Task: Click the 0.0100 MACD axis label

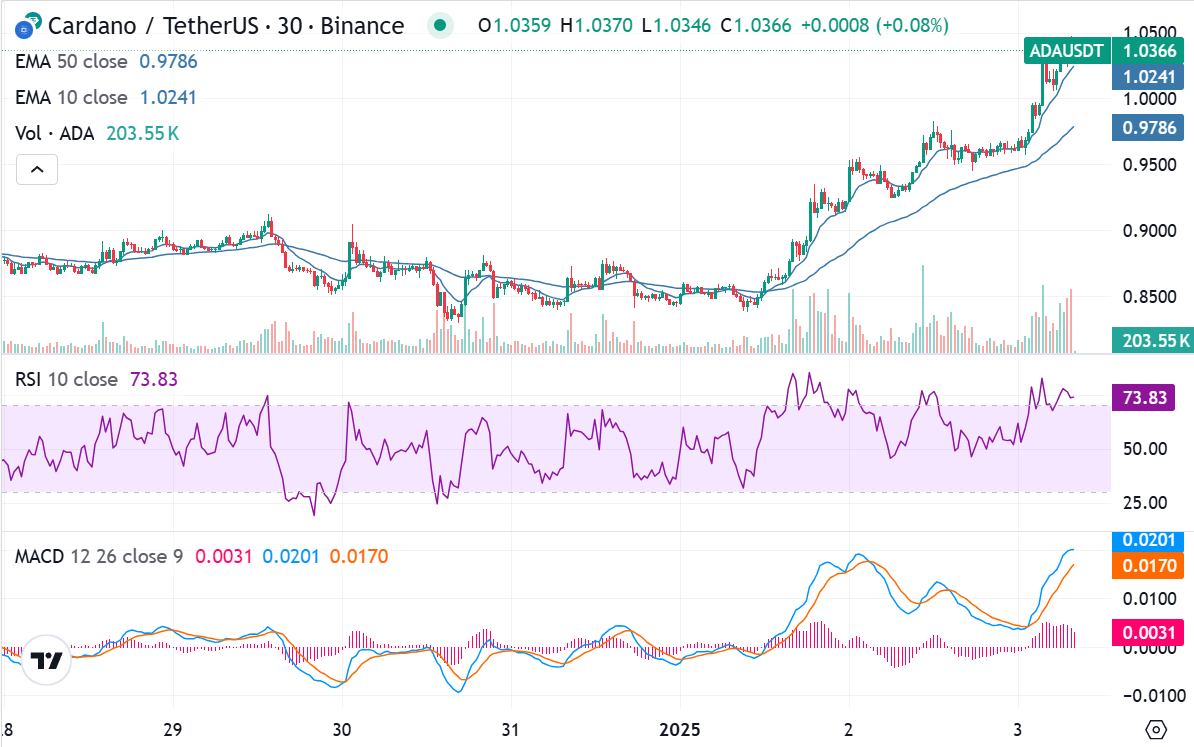Action: (x=1149, y=599)
